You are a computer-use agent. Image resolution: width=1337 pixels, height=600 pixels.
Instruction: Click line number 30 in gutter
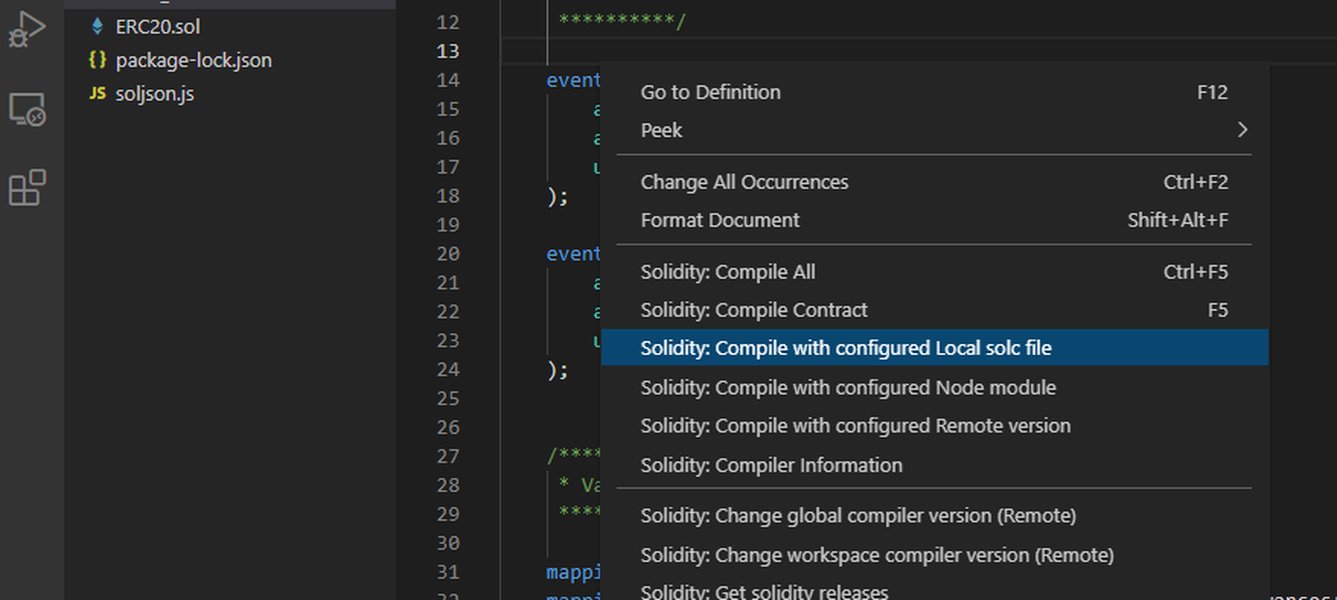448,544
